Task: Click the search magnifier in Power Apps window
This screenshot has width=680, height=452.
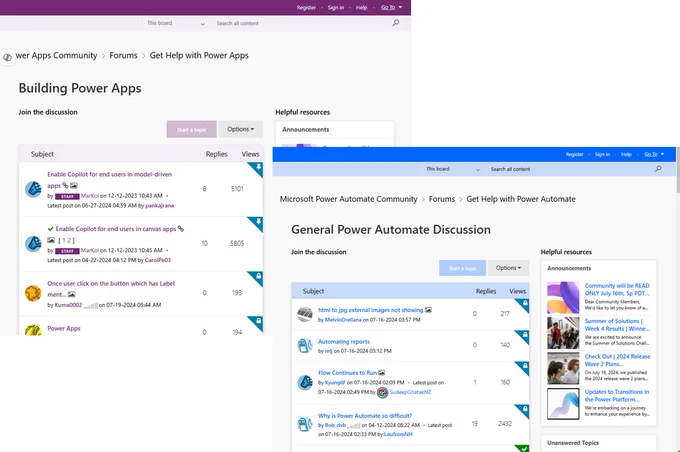Action: click(396, 23)
